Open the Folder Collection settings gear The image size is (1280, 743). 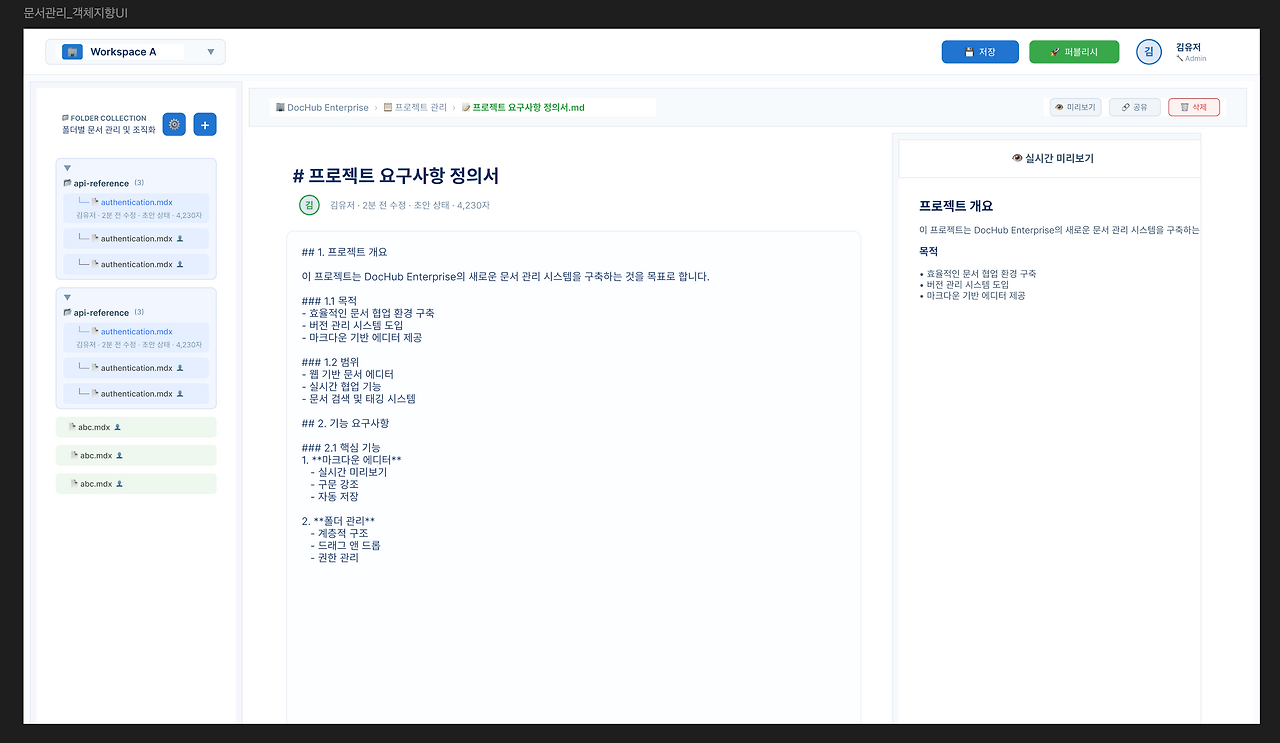click(174, 124)
